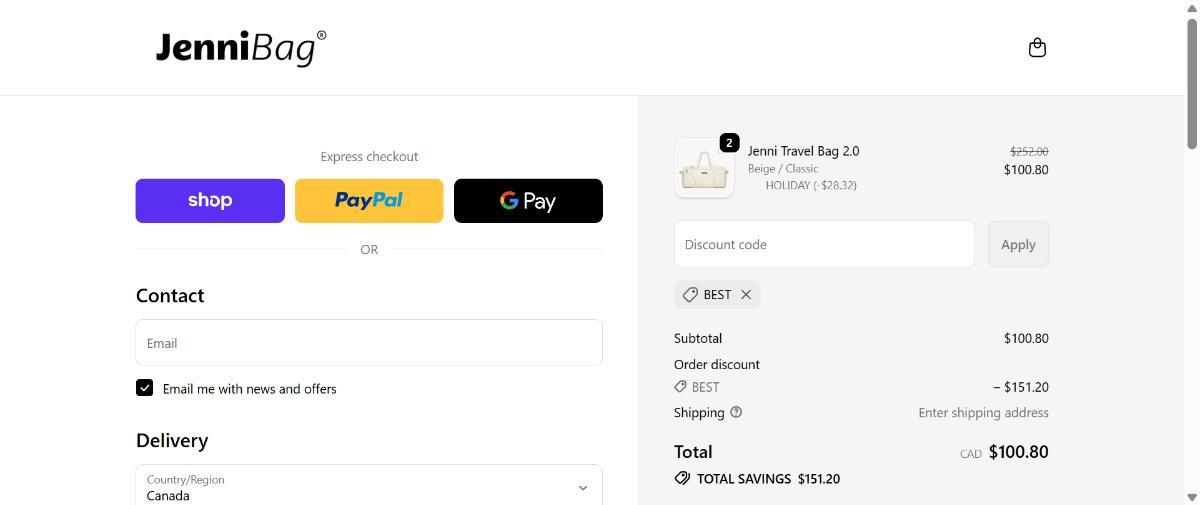
Task: Click into the Discount code field
Action: pos(824,244)
